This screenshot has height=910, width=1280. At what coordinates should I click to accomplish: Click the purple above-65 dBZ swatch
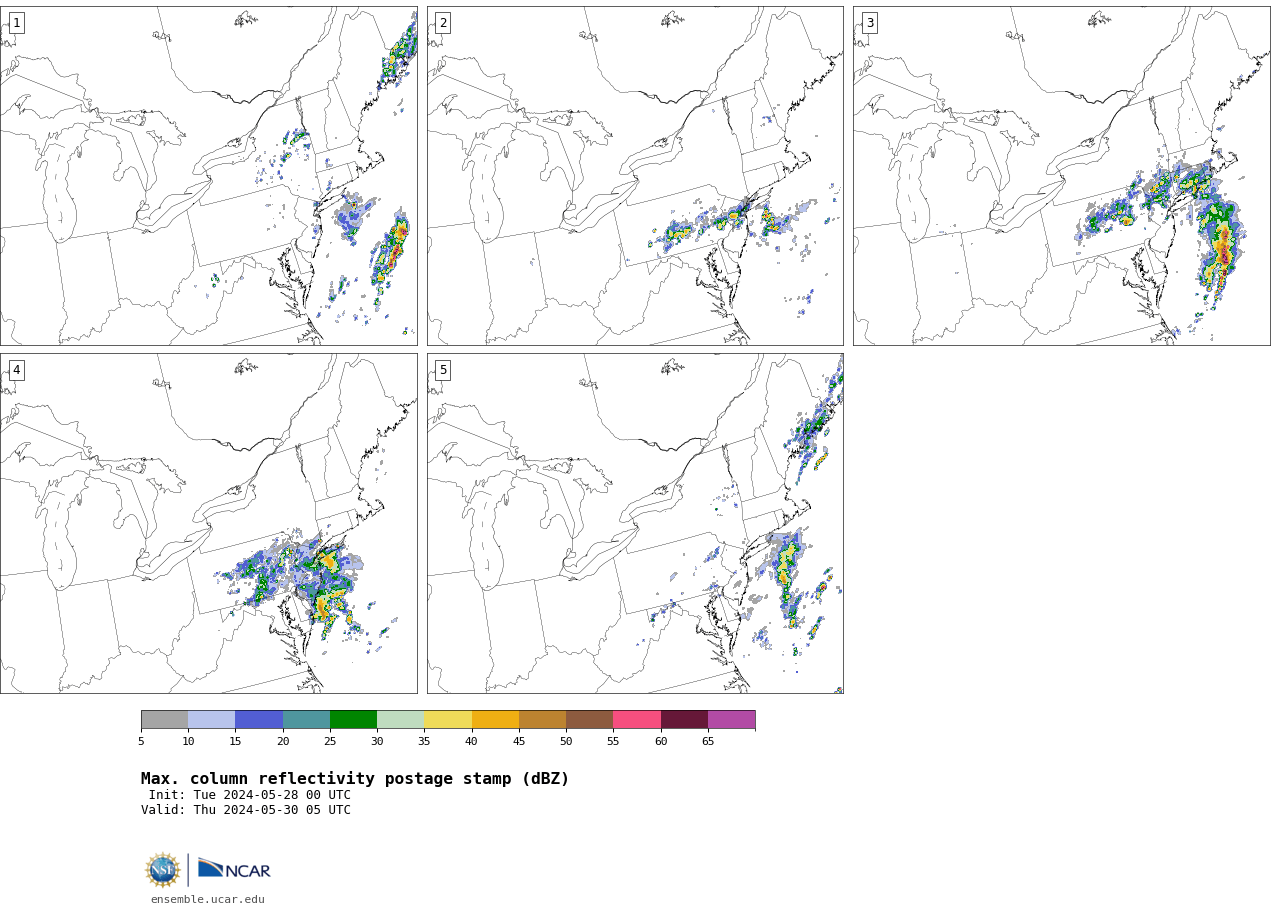coord(731,720)
